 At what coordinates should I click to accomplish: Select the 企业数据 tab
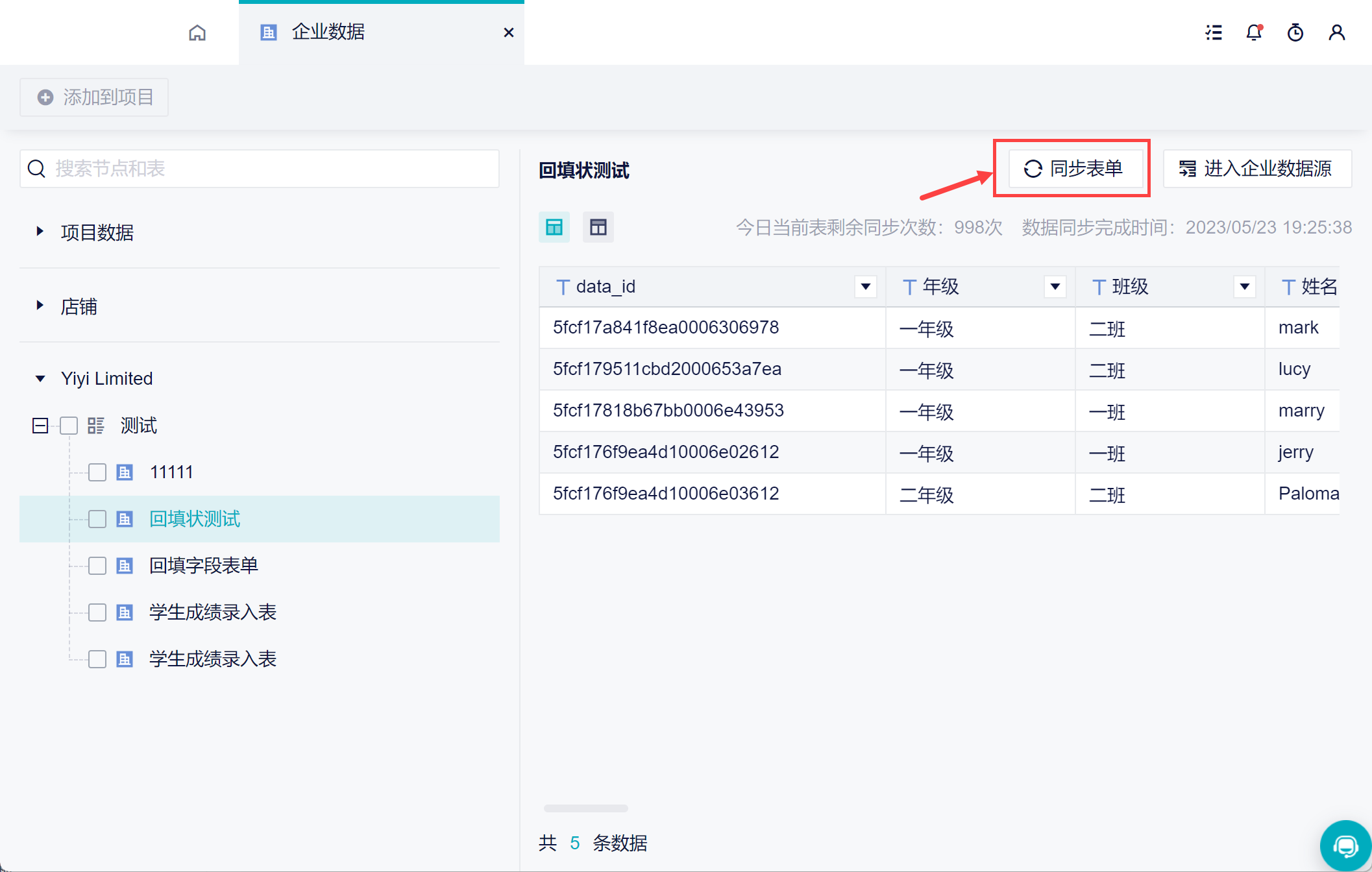tap(328, 32)
